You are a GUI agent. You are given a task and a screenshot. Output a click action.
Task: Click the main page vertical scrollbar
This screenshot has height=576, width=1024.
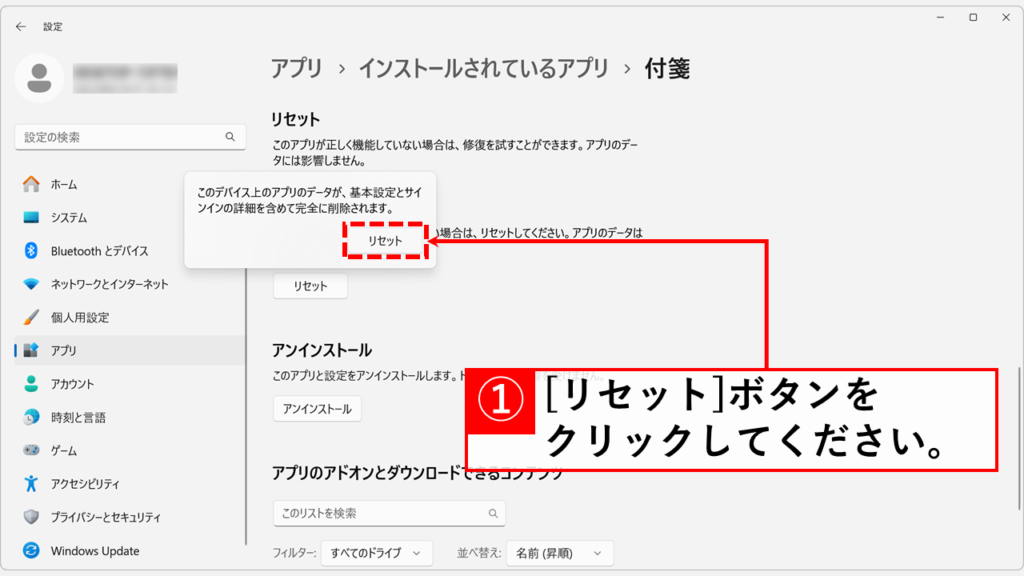(x=1019, y=438)
